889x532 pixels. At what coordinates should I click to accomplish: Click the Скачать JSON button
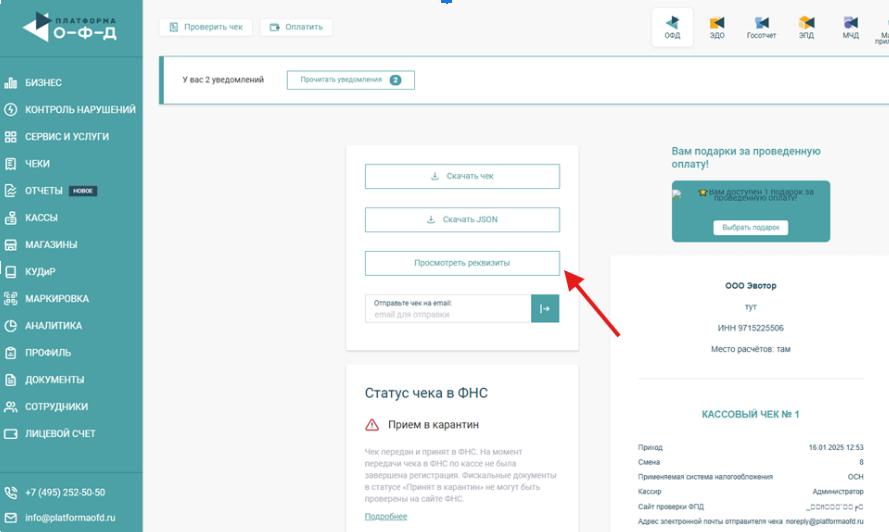[x=462, y=219]
